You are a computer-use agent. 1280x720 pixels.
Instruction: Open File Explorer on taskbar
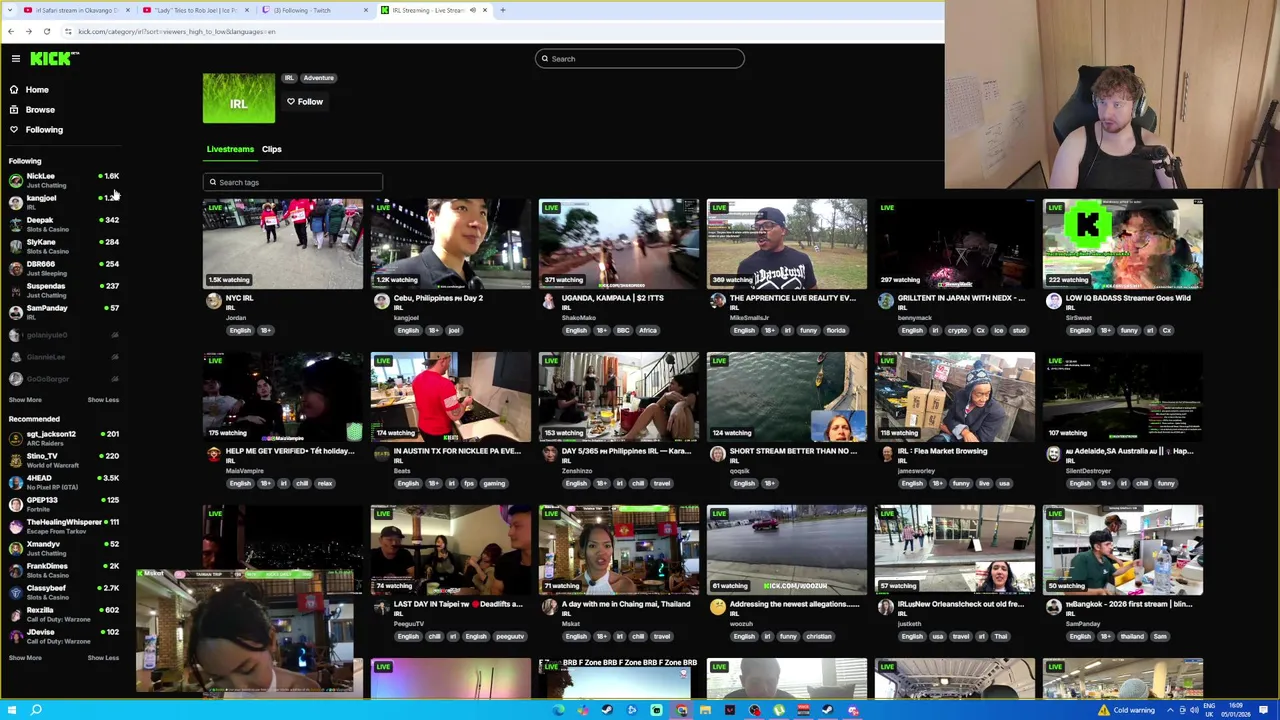pos(705,710)
